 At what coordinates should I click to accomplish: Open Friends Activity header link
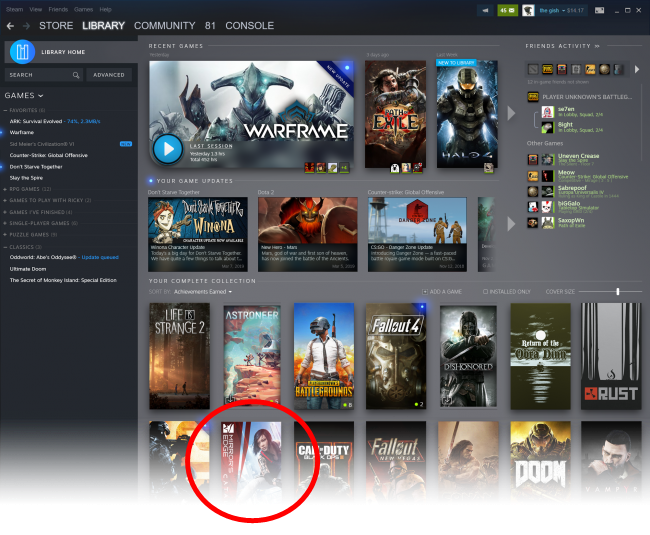[x=562, y=46]
